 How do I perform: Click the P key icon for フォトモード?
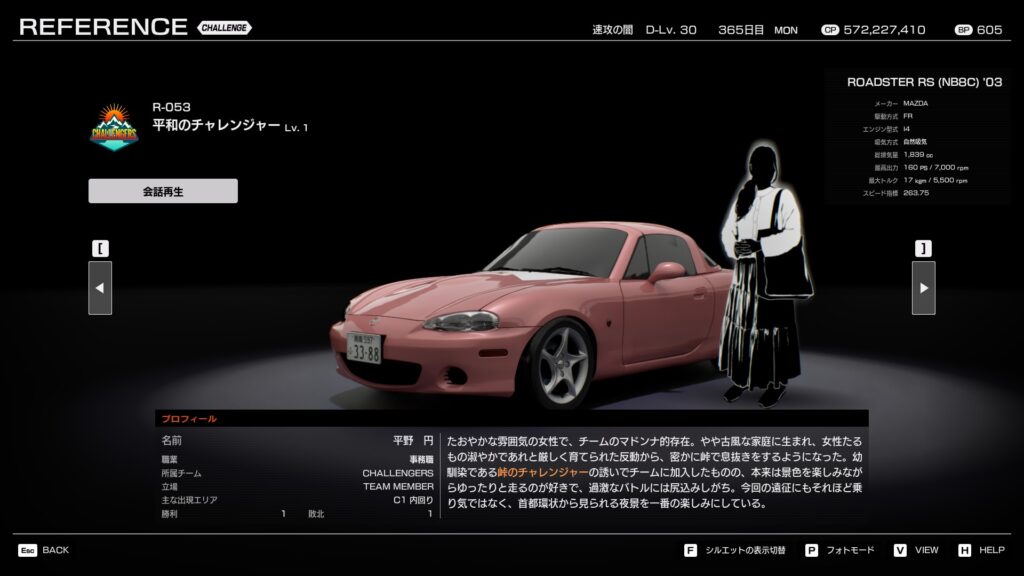(811, 550)
